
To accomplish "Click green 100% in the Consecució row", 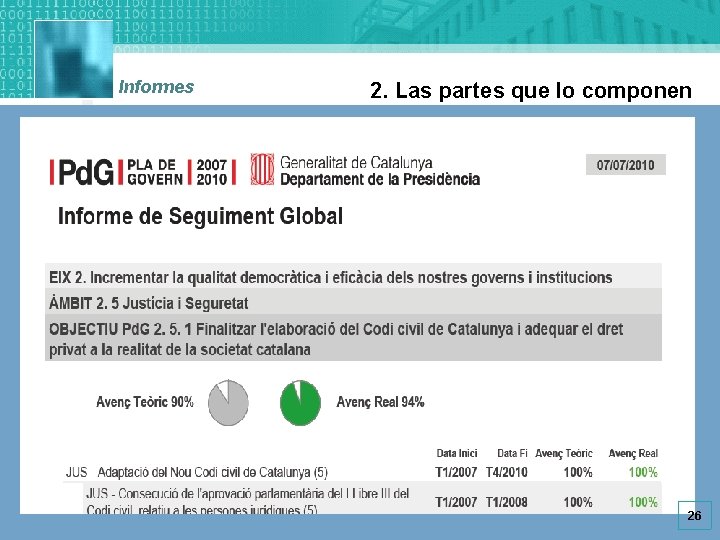I will click(x=643, y=502).
